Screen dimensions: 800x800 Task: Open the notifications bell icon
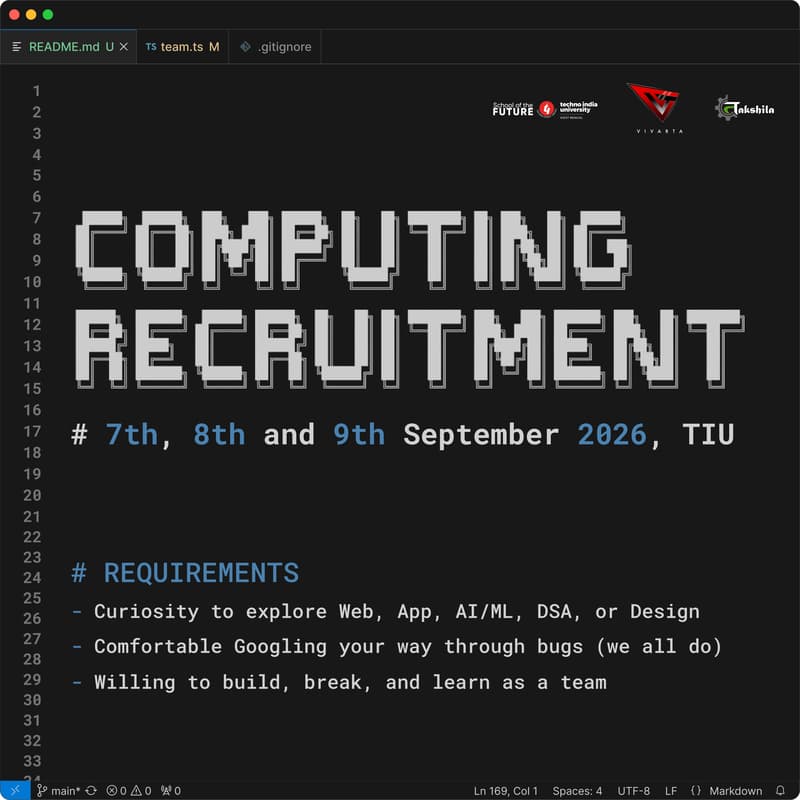780,791
